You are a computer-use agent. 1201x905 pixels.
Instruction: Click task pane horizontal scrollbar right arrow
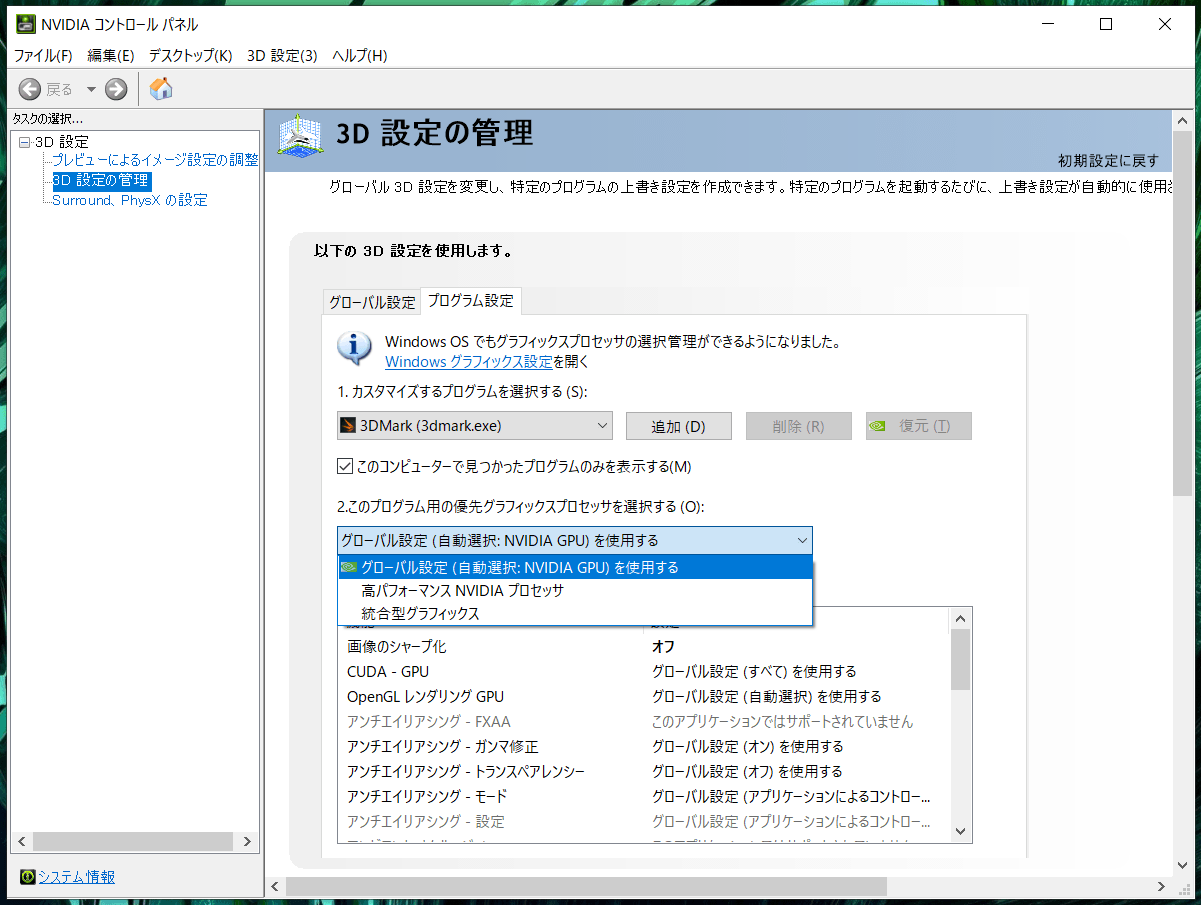click(x=250, y=841)
